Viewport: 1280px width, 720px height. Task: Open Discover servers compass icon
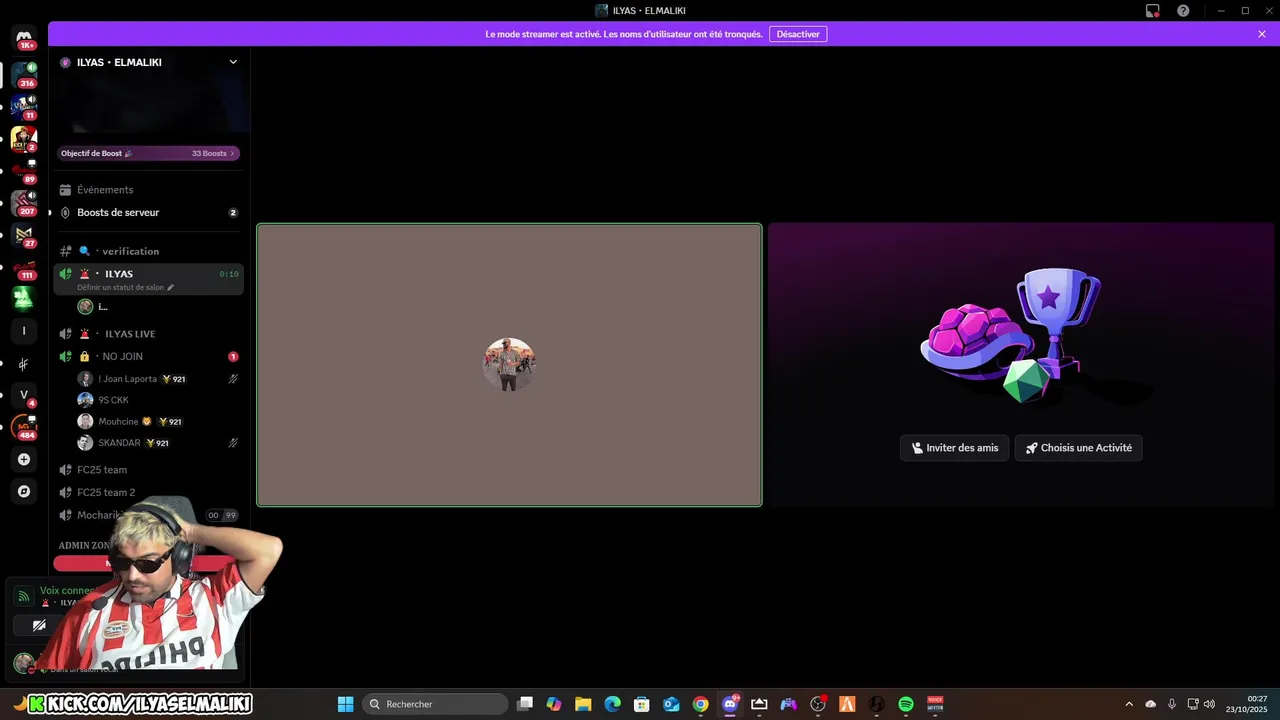click(24, 491)
